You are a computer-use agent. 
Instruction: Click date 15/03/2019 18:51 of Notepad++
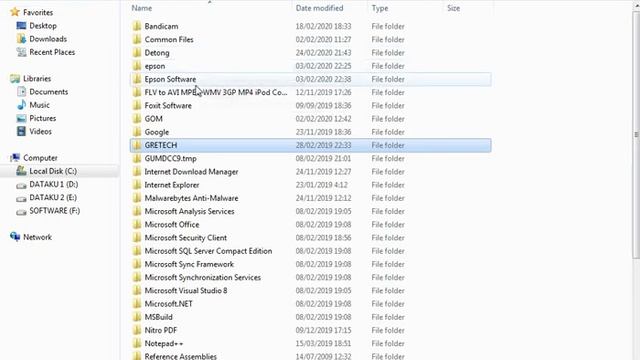[323, 343]
